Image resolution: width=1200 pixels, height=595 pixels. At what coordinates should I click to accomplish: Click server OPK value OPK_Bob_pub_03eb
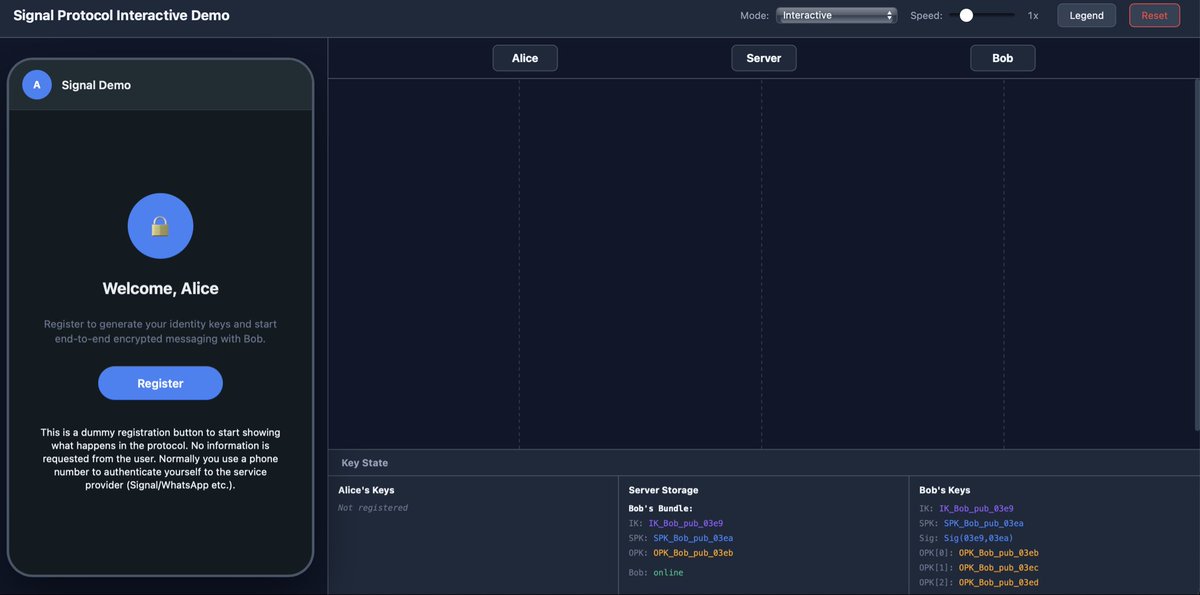pos(693,553)
